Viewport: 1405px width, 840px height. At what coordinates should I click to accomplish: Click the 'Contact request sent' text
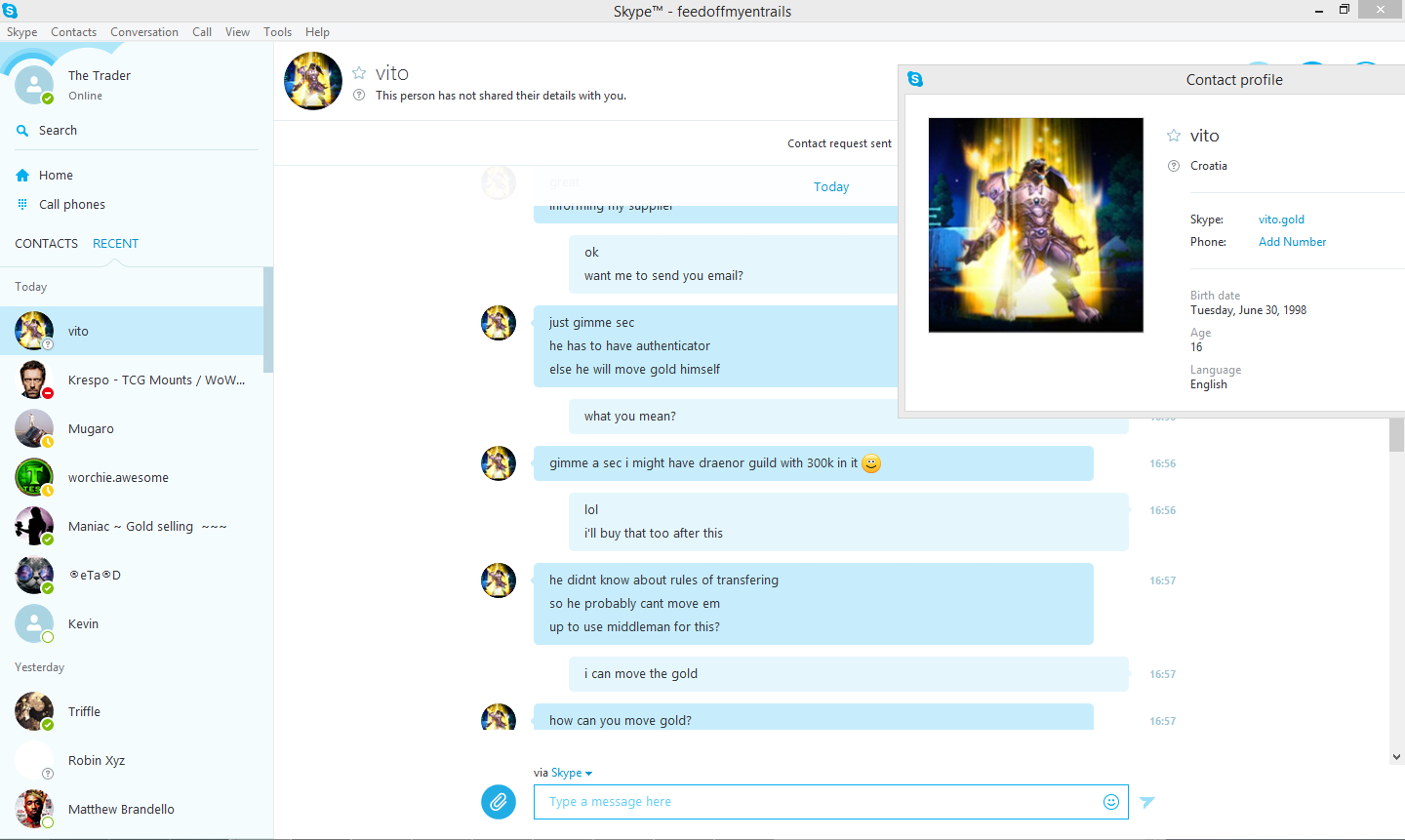(x=839, y=143)
